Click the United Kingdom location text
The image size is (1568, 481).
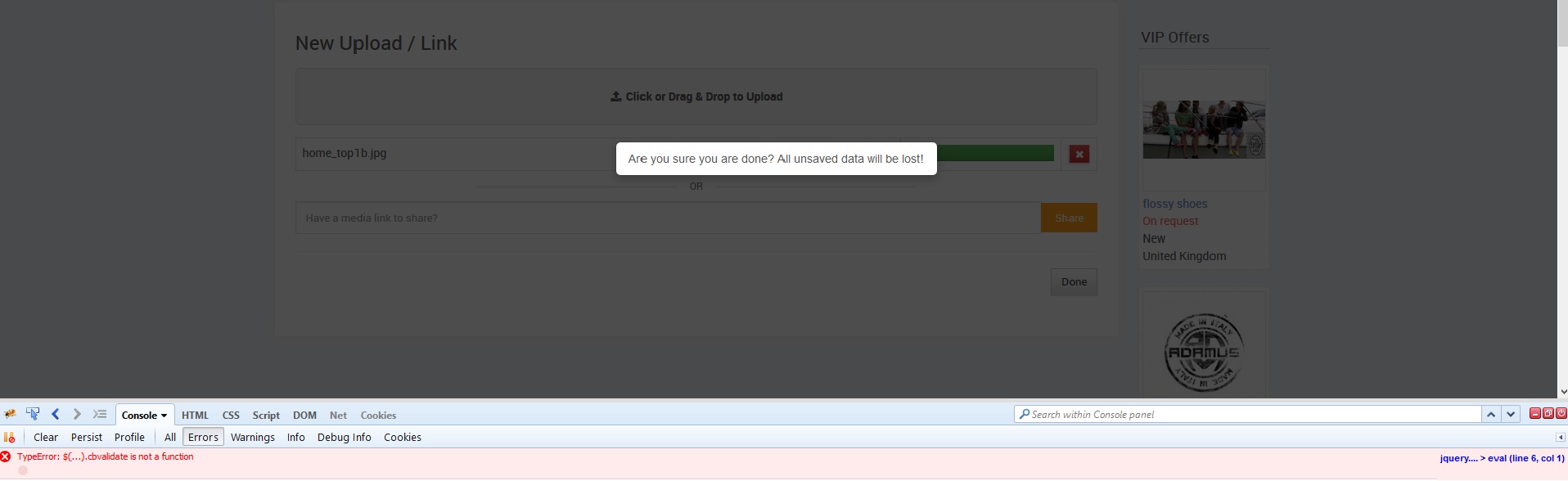[x=1184, y=256]
